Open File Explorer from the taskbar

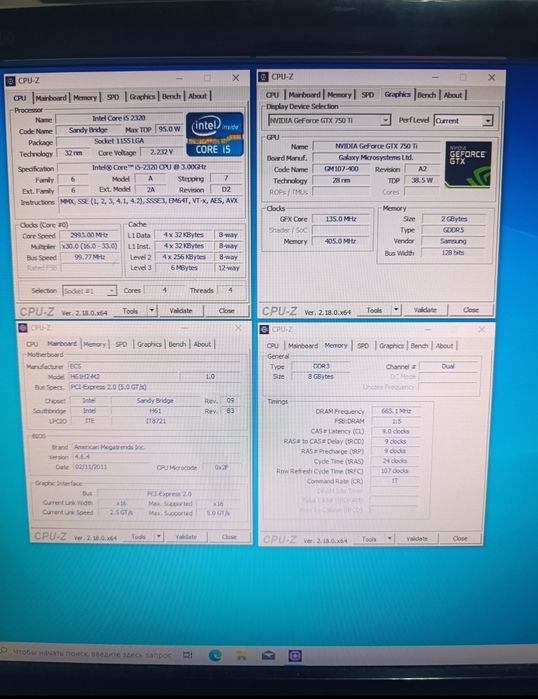242,655
